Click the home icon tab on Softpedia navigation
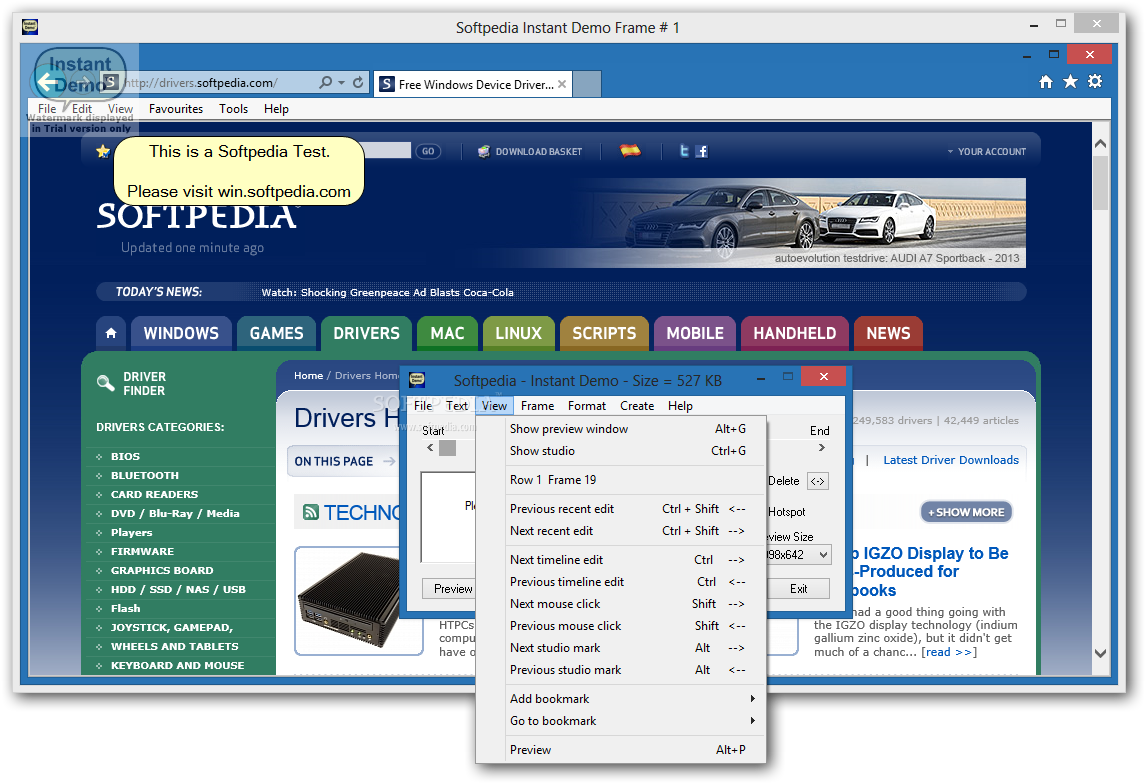Viewport: 1146px width, 784px height. point(111,333)
